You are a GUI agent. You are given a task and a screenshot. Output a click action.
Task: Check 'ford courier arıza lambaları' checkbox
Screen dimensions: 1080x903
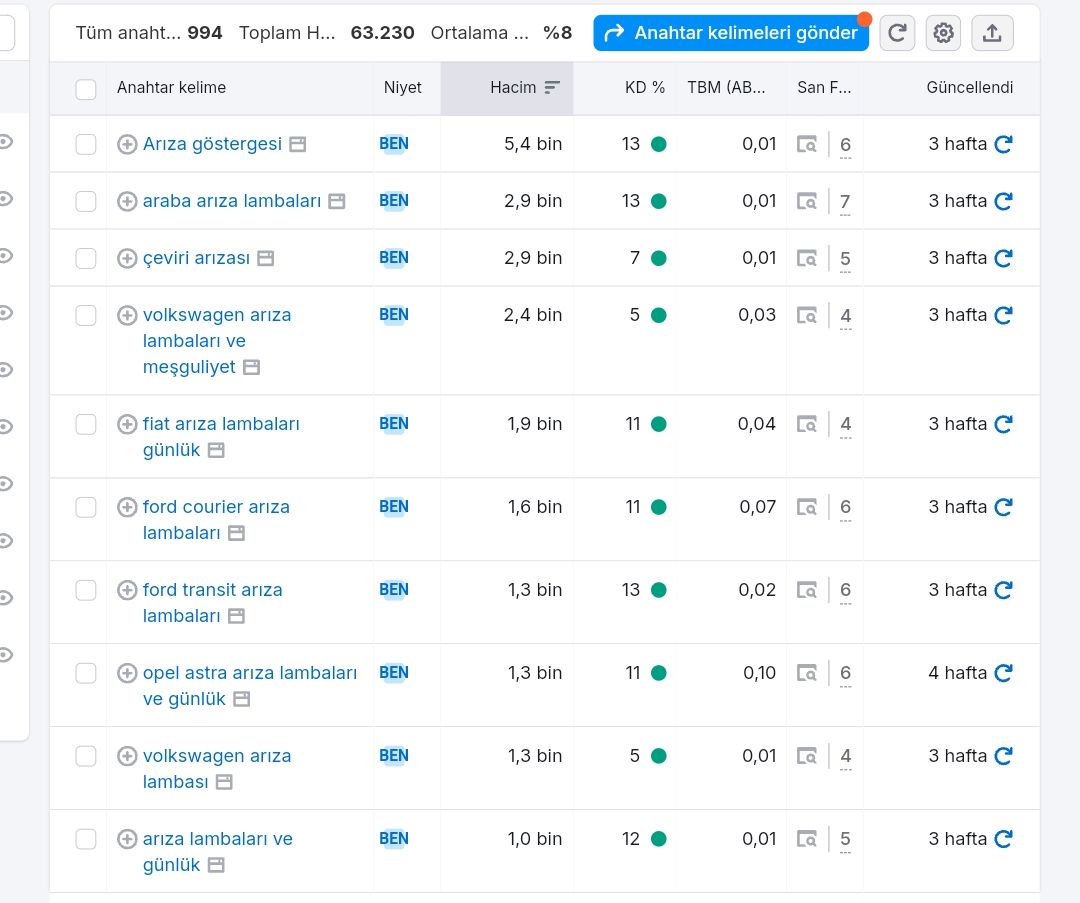coord(85,508)
